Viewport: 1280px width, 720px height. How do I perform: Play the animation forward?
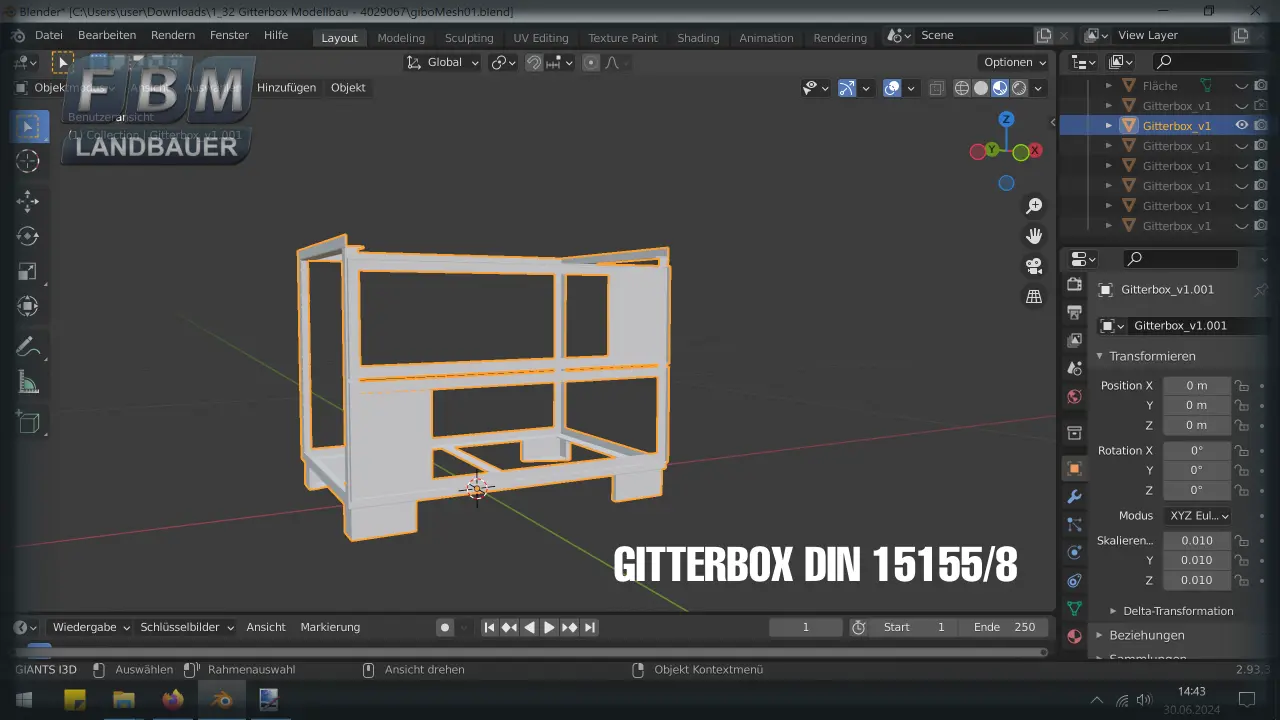[549, 627]
